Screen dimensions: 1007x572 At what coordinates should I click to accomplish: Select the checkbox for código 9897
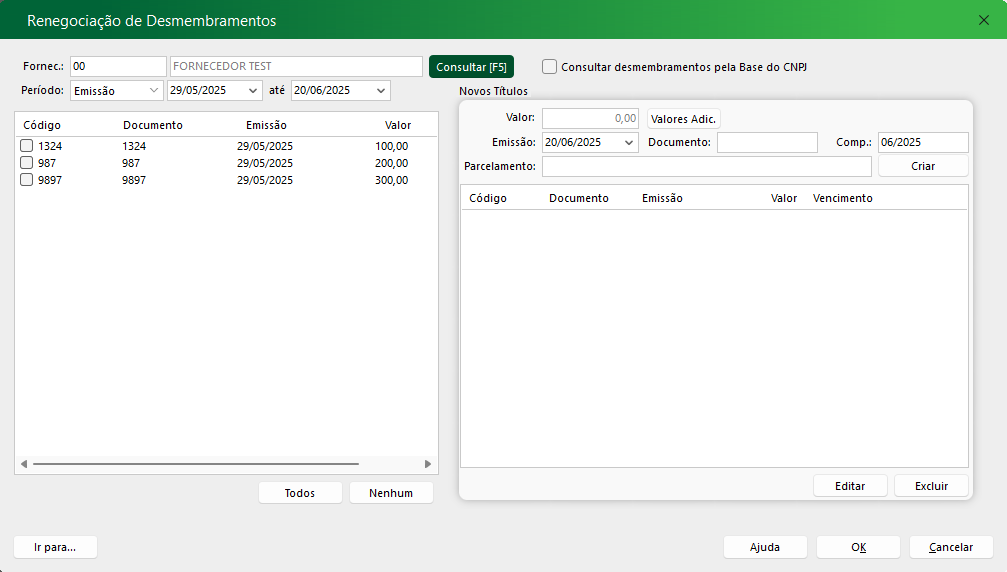27,180
